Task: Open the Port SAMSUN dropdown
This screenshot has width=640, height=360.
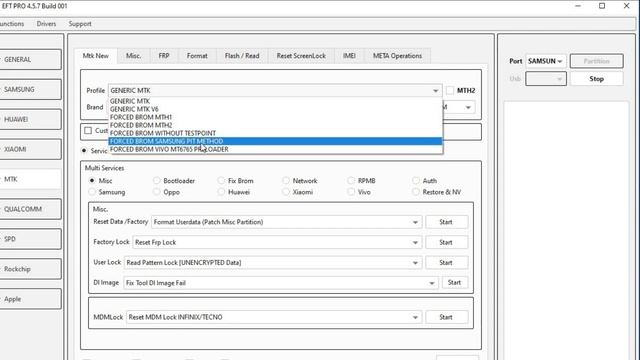Action: coord(546,61)
